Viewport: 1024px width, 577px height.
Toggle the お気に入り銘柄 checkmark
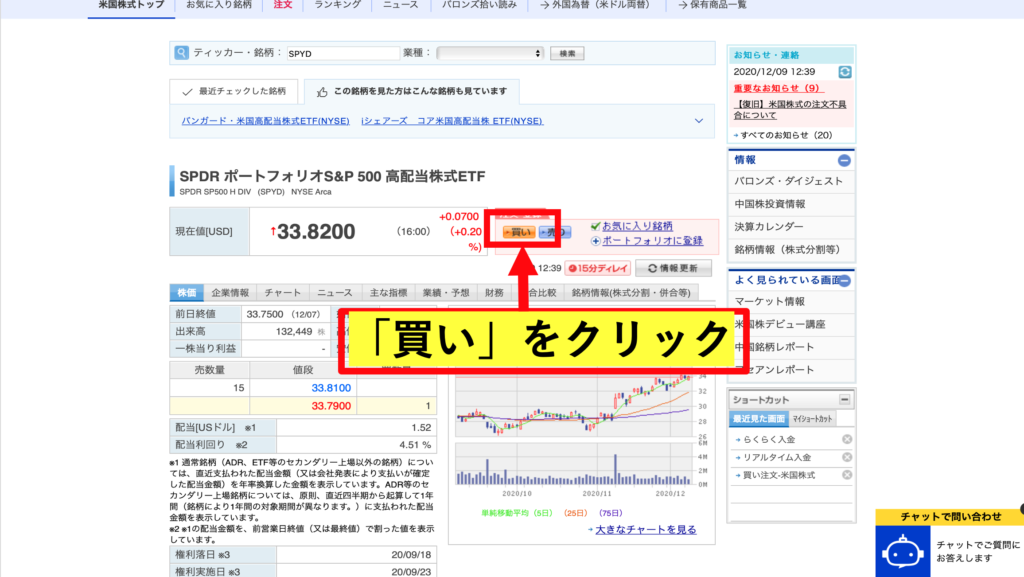click(595, 226)
